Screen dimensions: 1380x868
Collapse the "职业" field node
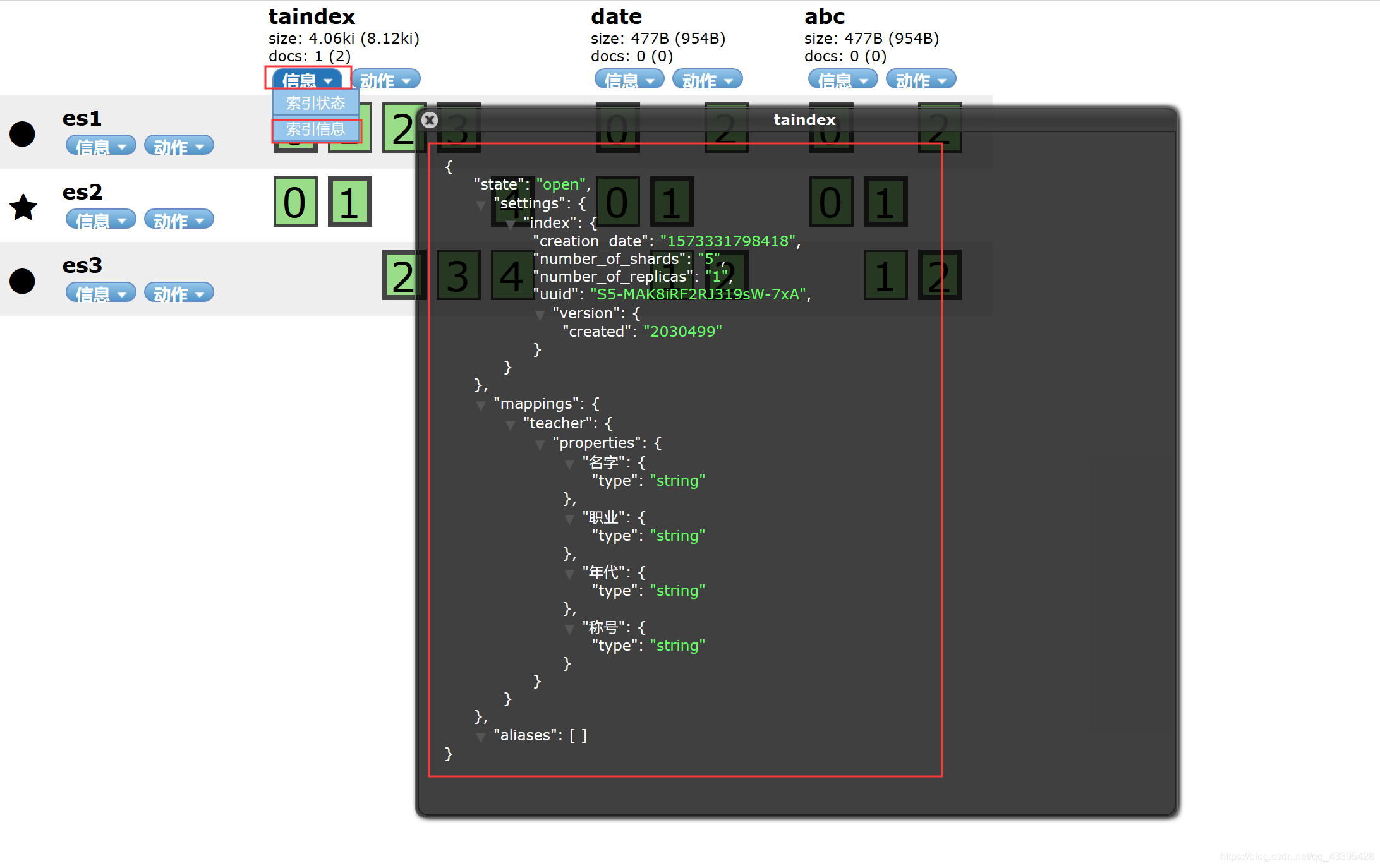click(x=569, y=519)
